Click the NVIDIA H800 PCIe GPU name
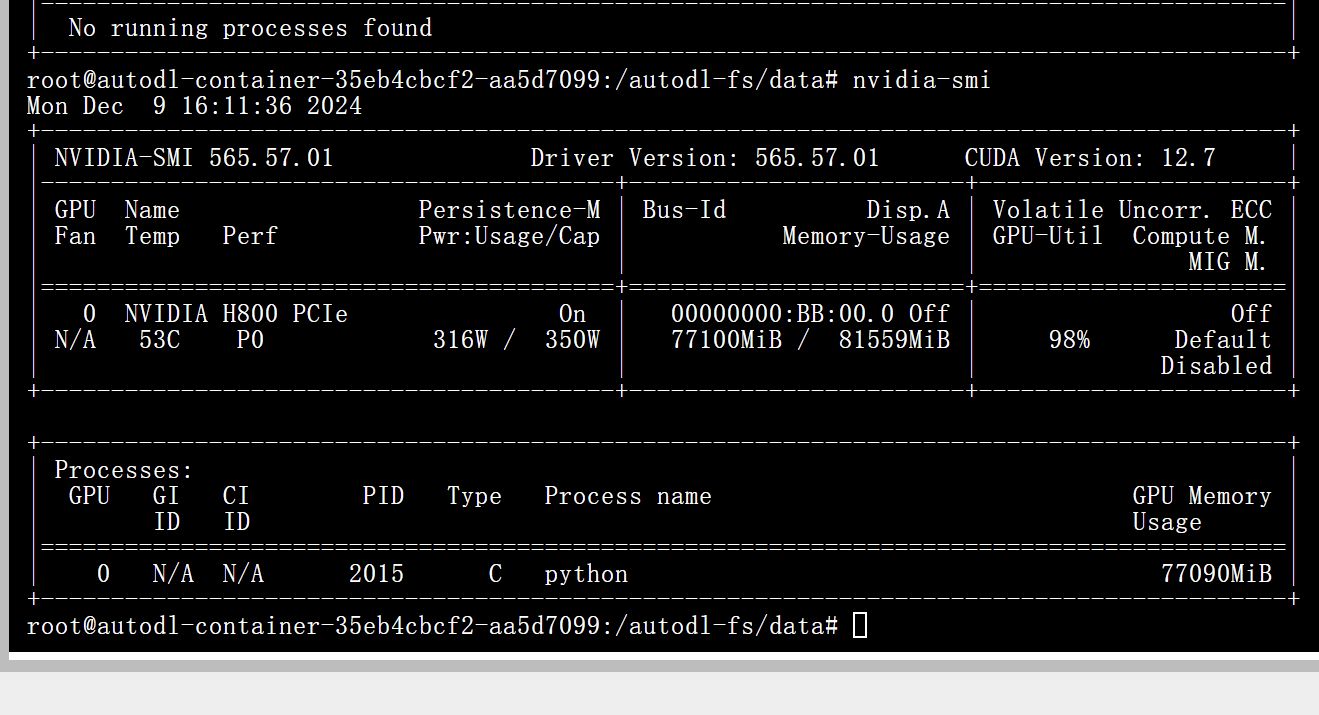This screenshot has height=715, width=1319. coord(236,314)
